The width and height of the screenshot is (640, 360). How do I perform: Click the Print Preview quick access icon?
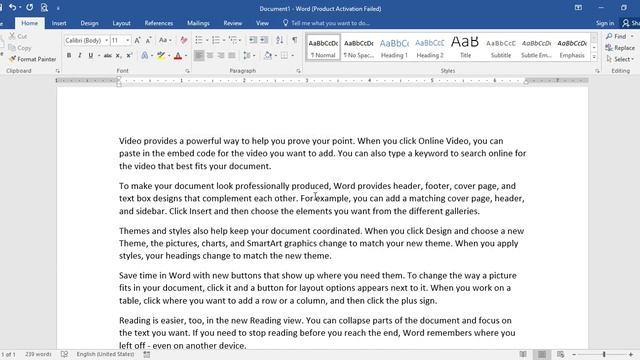(x=44, y=7)
